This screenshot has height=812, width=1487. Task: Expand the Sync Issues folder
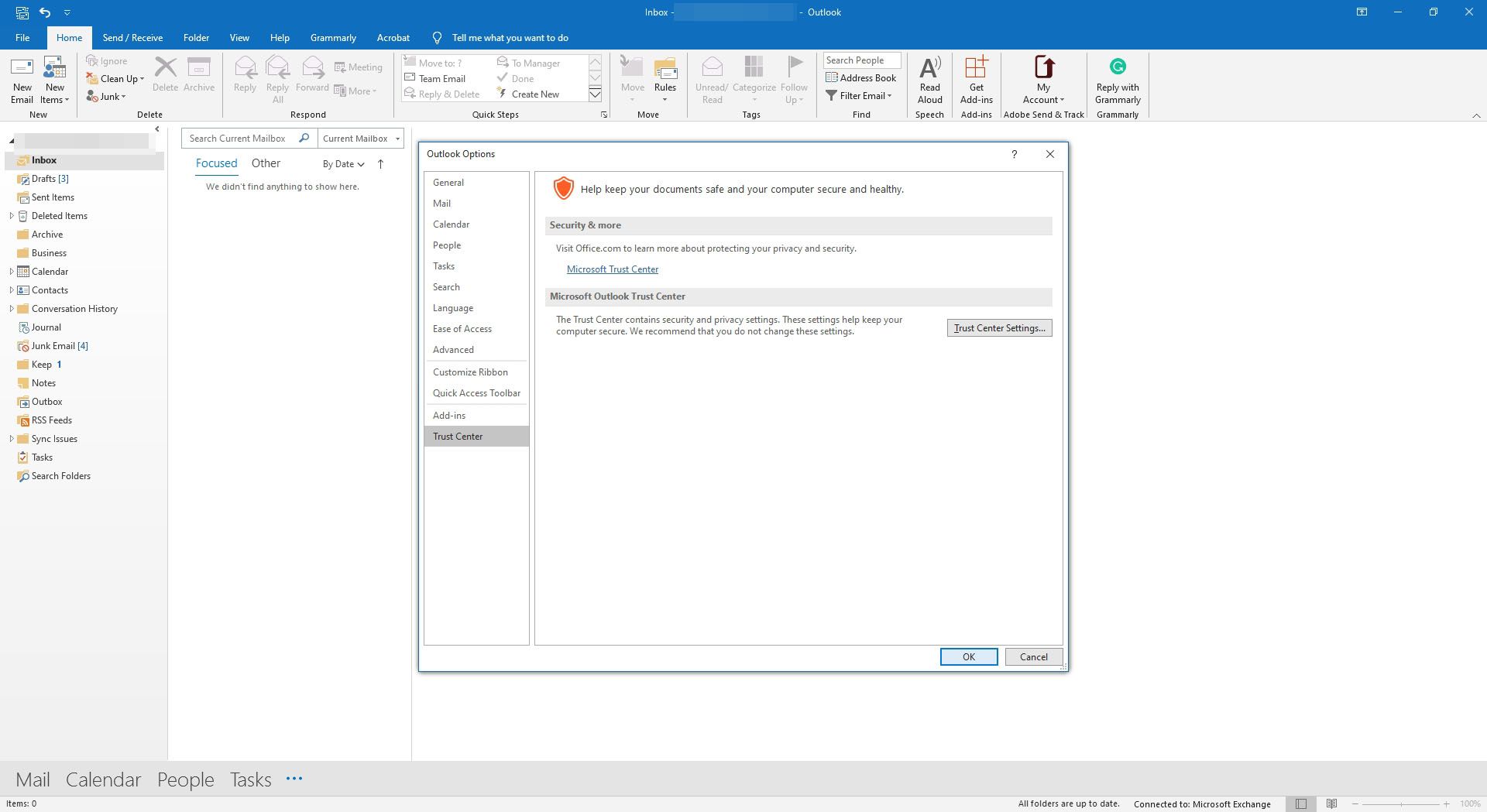point(12,439)
